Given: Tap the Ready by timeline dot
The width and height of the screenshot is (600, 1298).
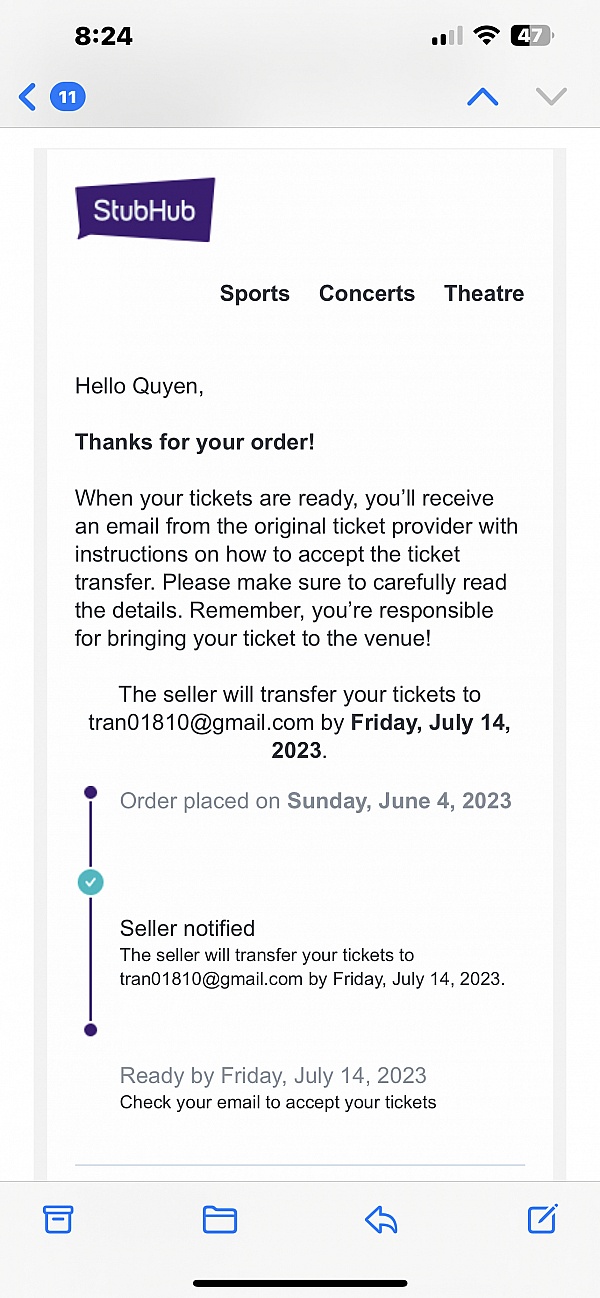Looking at the screenshot, I should coord(90,1029).
